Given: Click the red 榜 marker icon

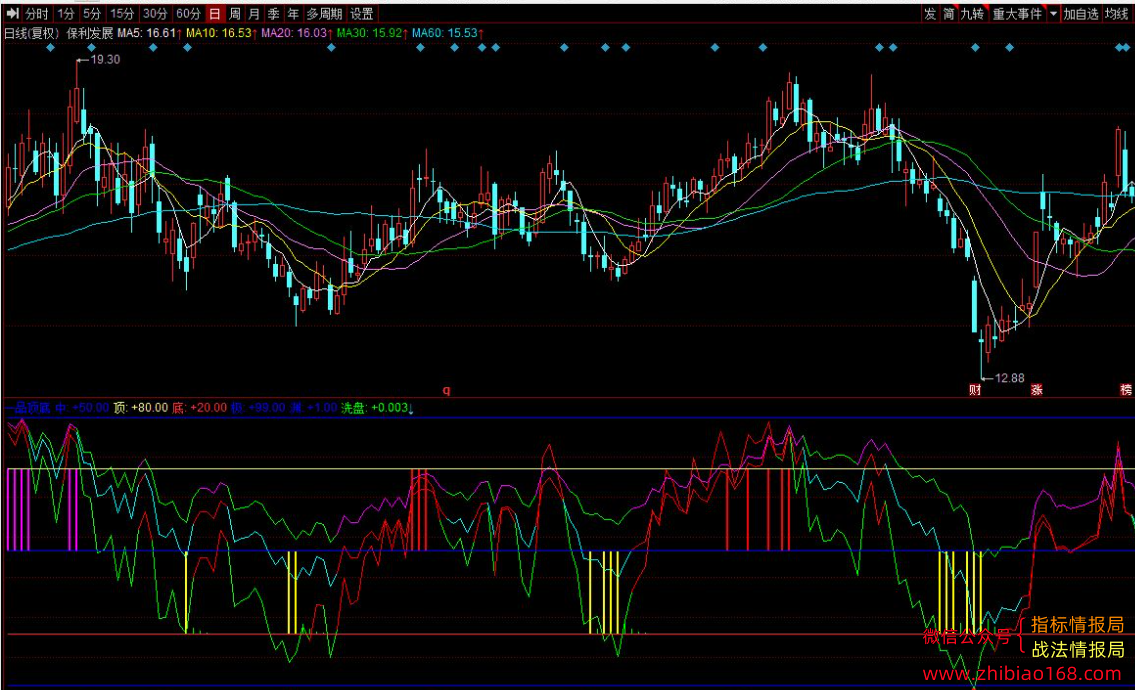Looking at the screenshot, I should click(x=1126, y=390).
